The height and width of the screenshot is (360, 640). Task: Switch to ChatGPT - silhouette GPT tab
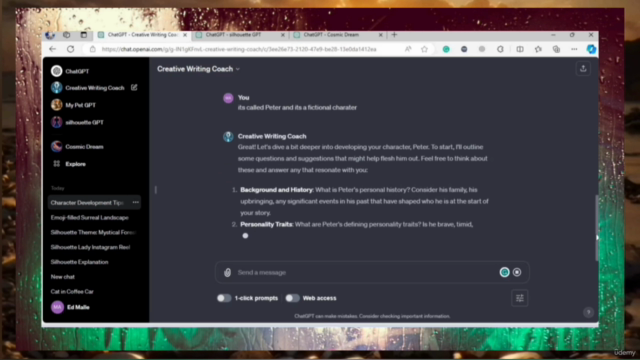click(x=240, y=35)
